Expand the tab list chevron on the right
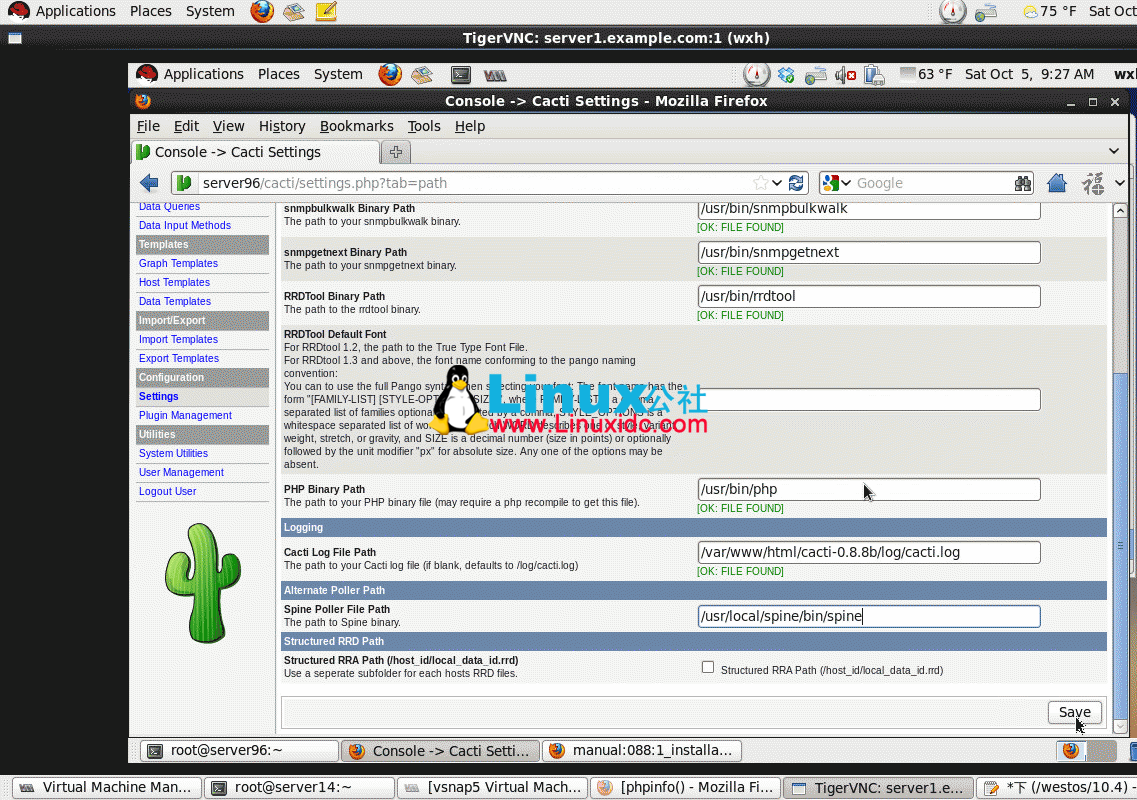1137x800 pixels. pos(1112,150)
